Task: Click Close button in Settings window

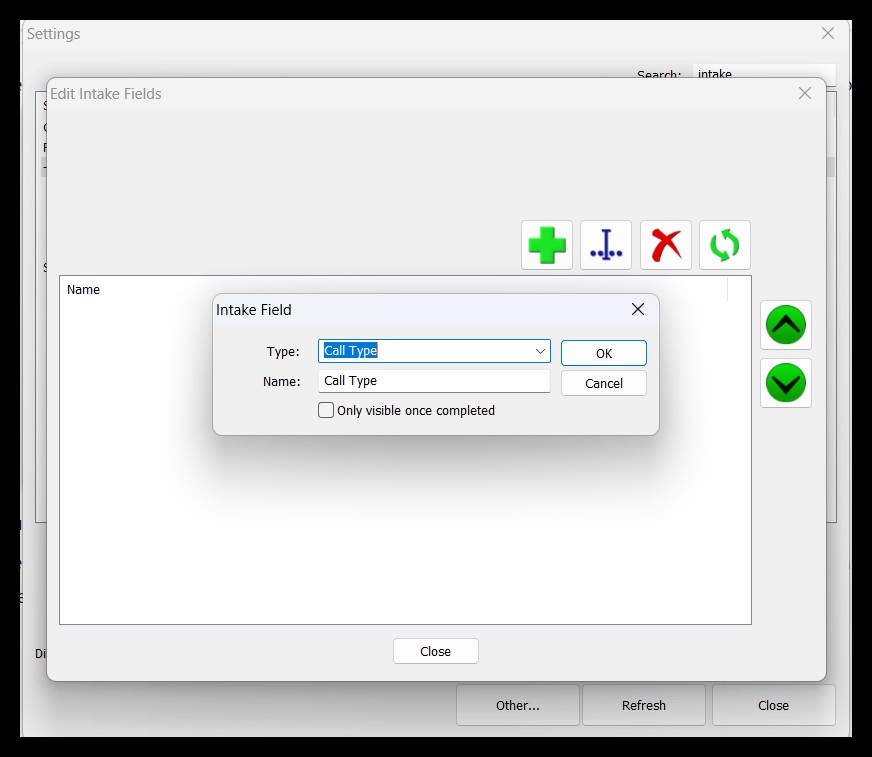Action: (x=774, y=705)
